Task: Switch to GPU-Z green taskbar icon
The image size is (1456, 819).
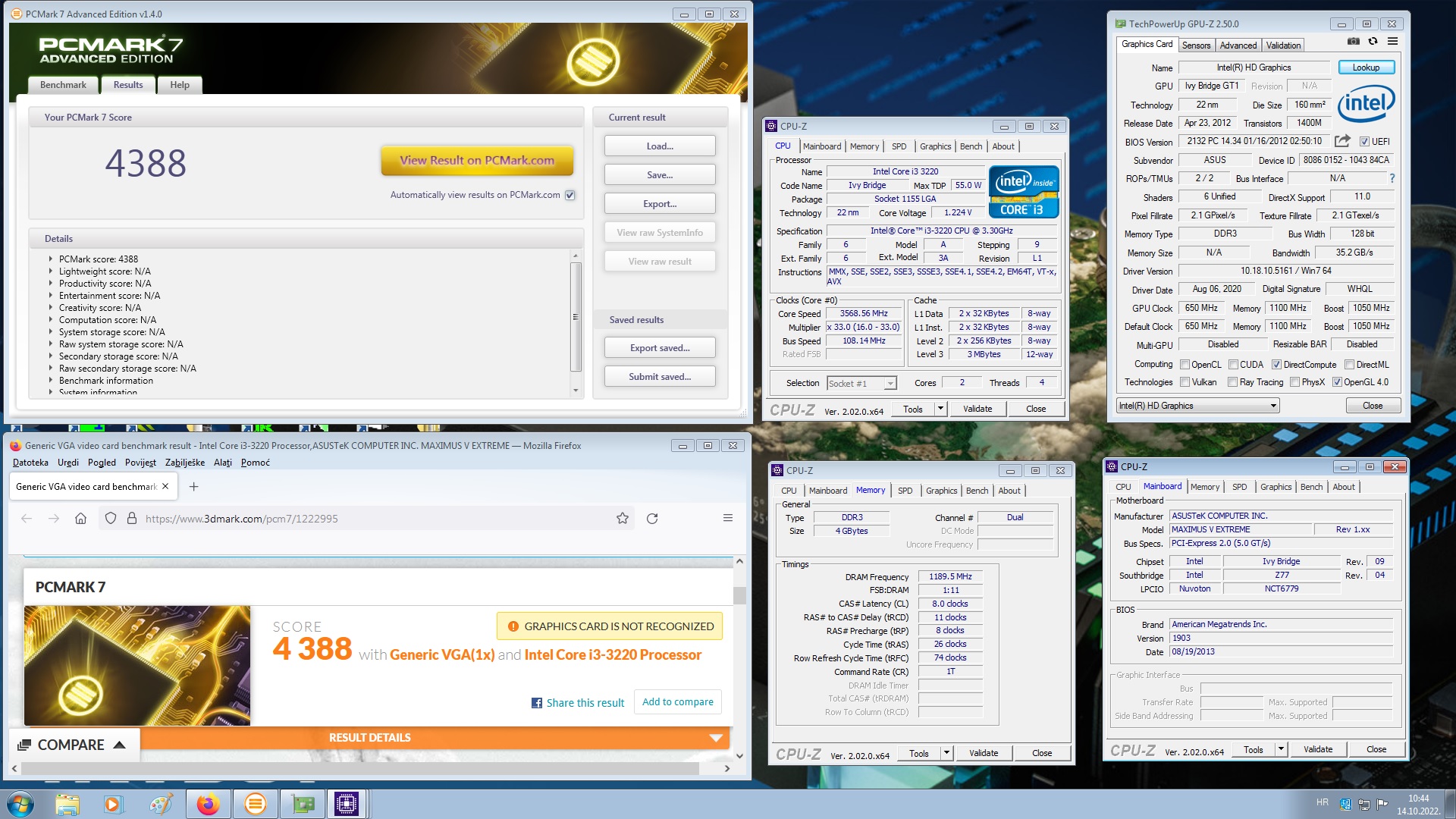Action: tap(303, 804)
